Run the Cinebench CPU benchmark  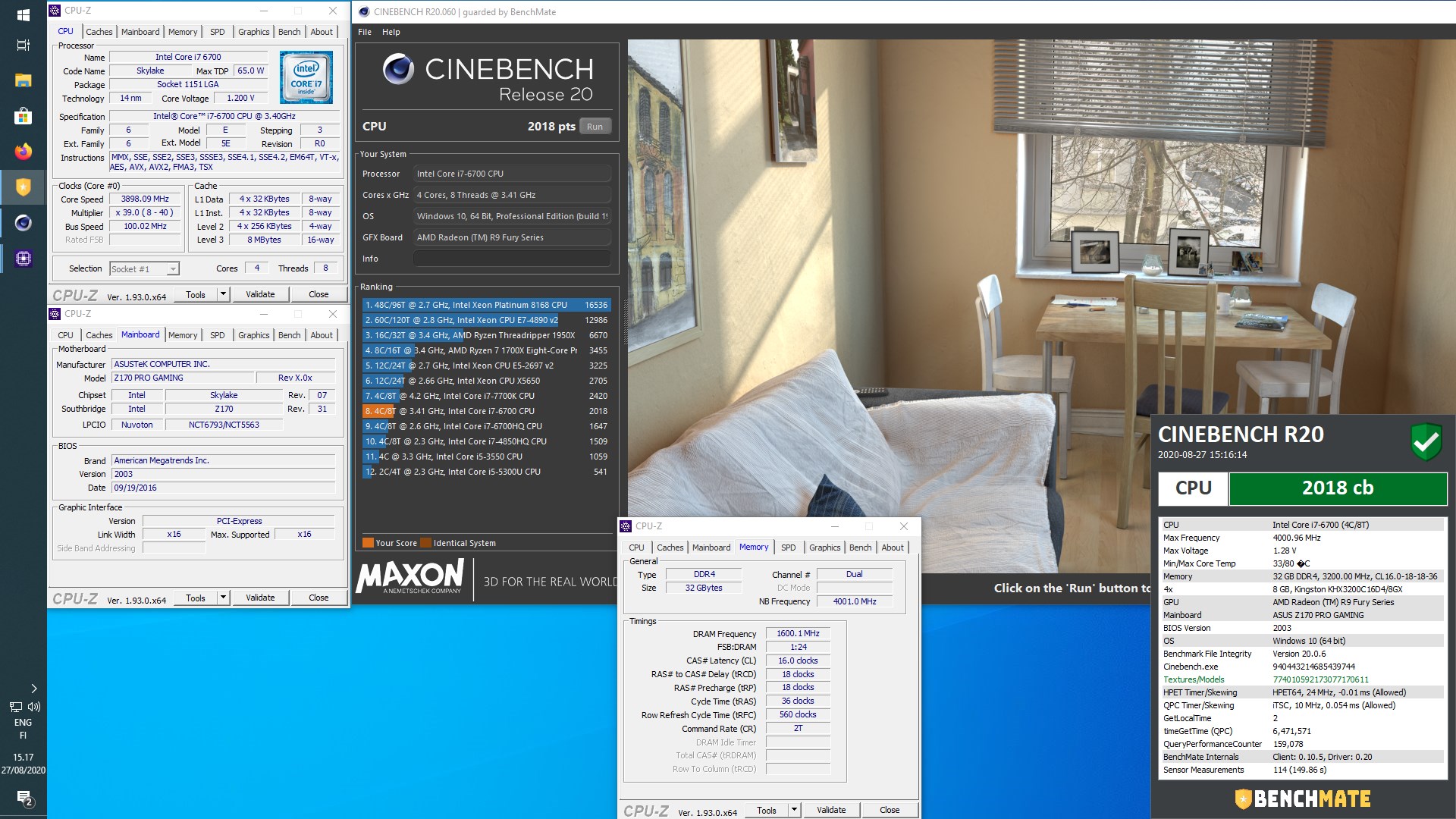click(x=595, y=127)
